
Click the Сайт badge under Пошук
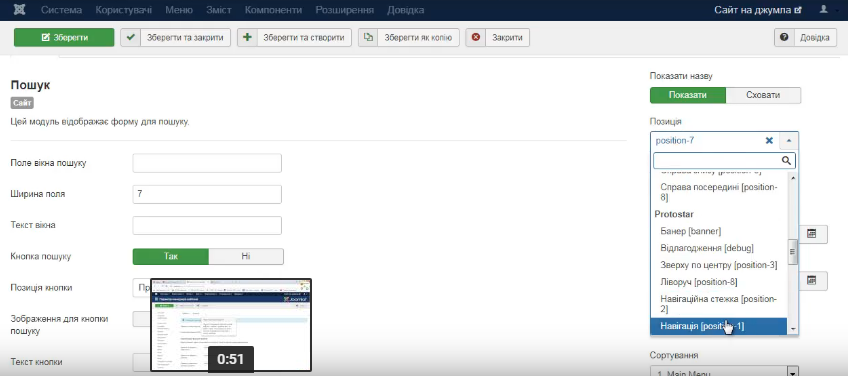pos(22,102)
